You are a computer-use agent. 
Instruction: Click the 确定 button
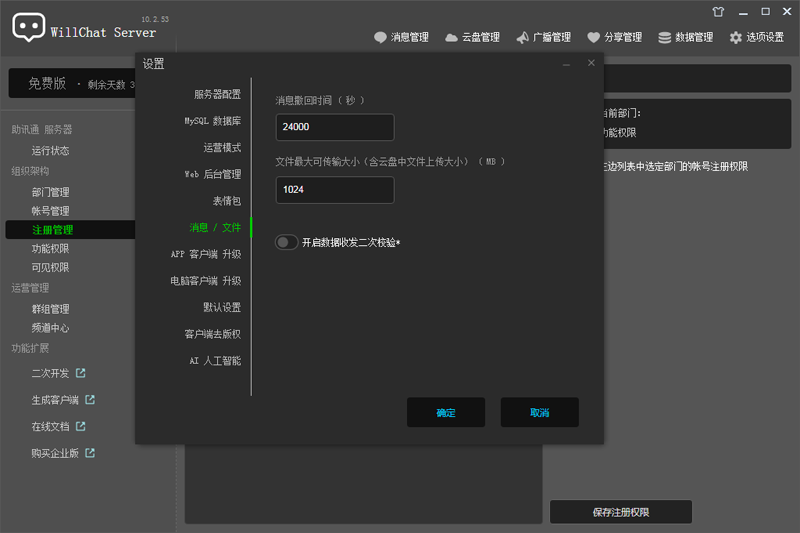click(x=446, y=413)
